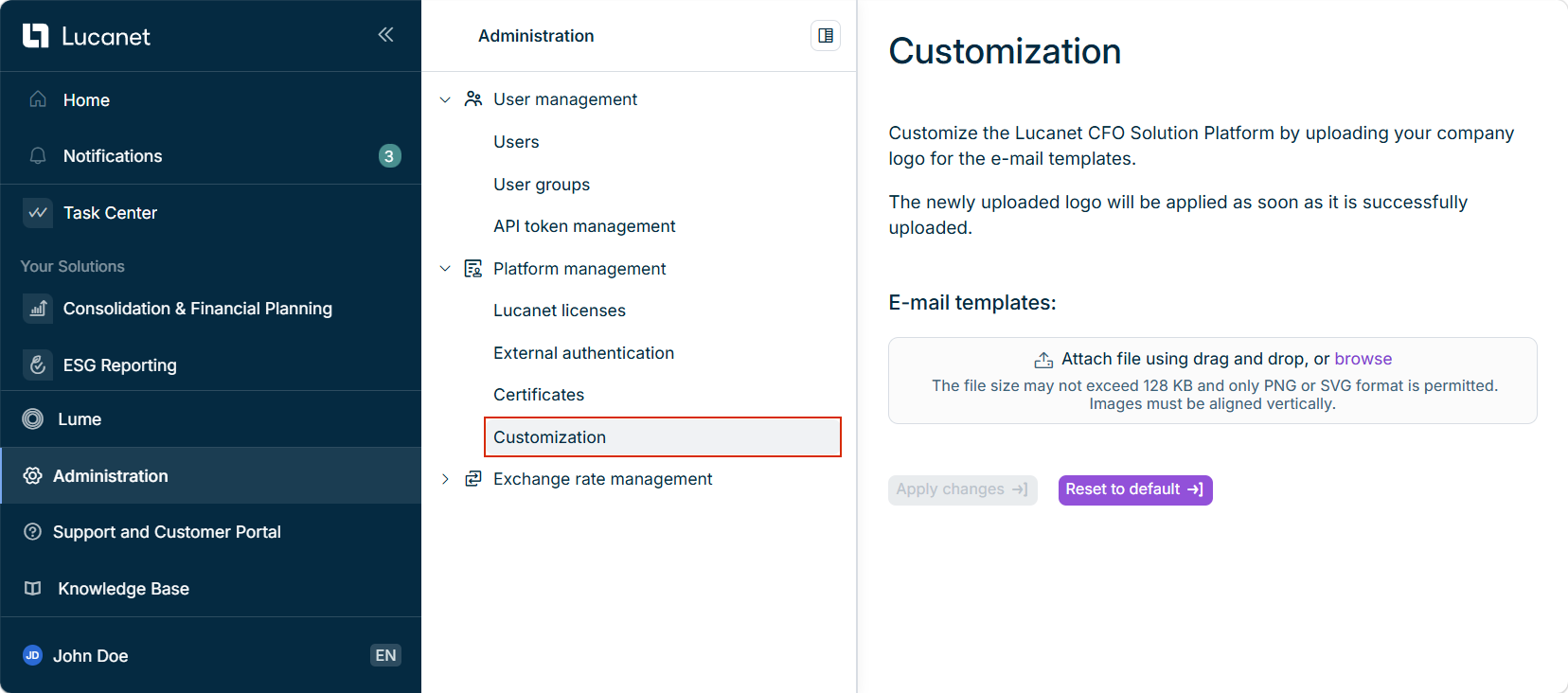Click the Lucanet logo icon
Image resolution: width=1568 pixels, height=693 pixels.
[35, 36]
